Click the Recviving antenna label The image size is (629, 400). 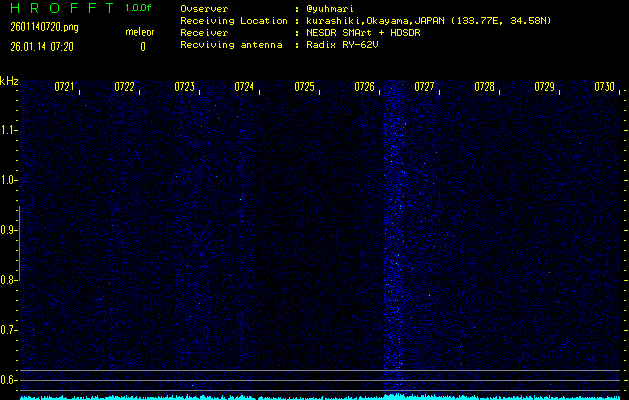click(231, 45)
